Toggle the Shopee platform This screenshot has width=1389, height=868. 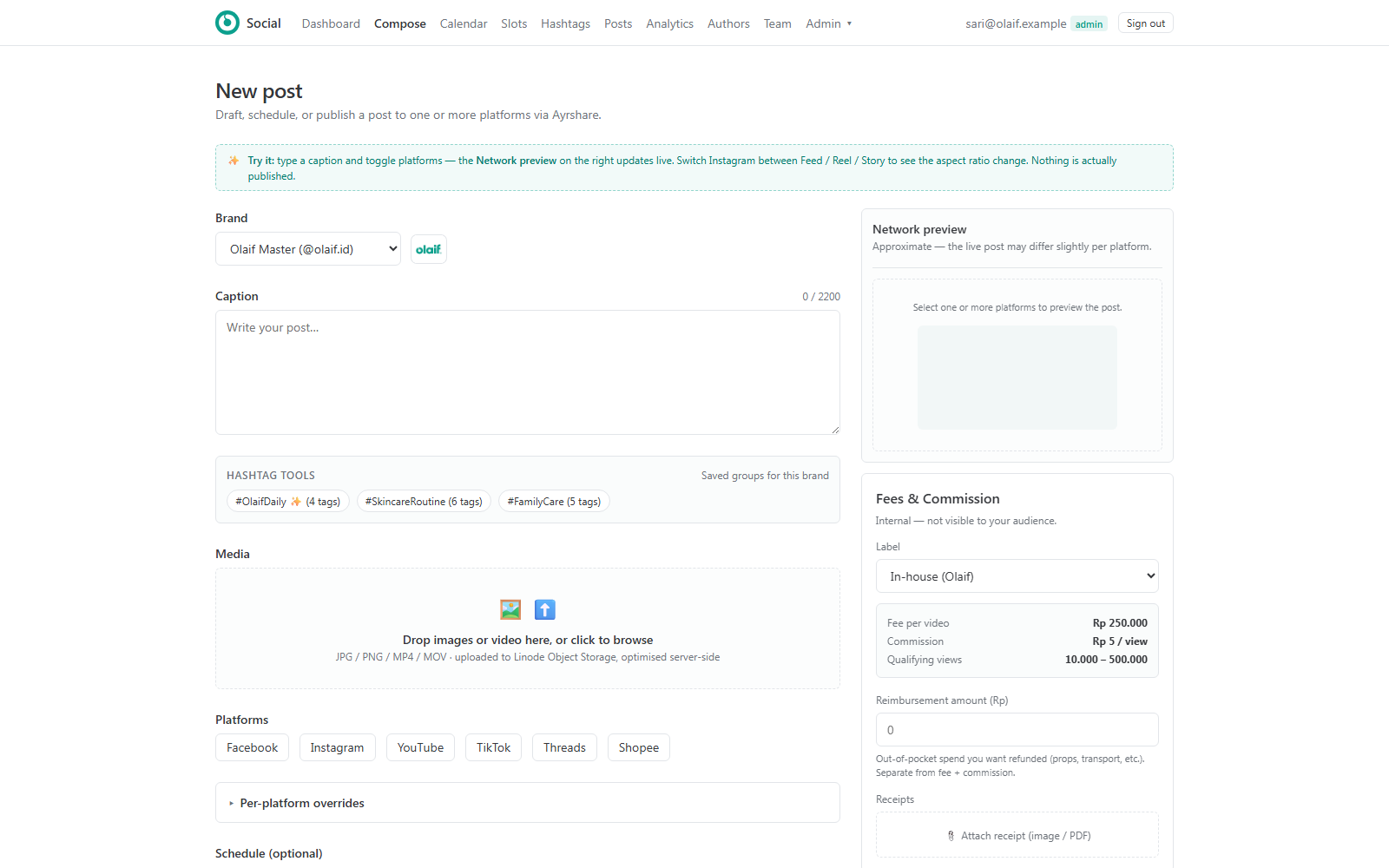tap(639, 747)
